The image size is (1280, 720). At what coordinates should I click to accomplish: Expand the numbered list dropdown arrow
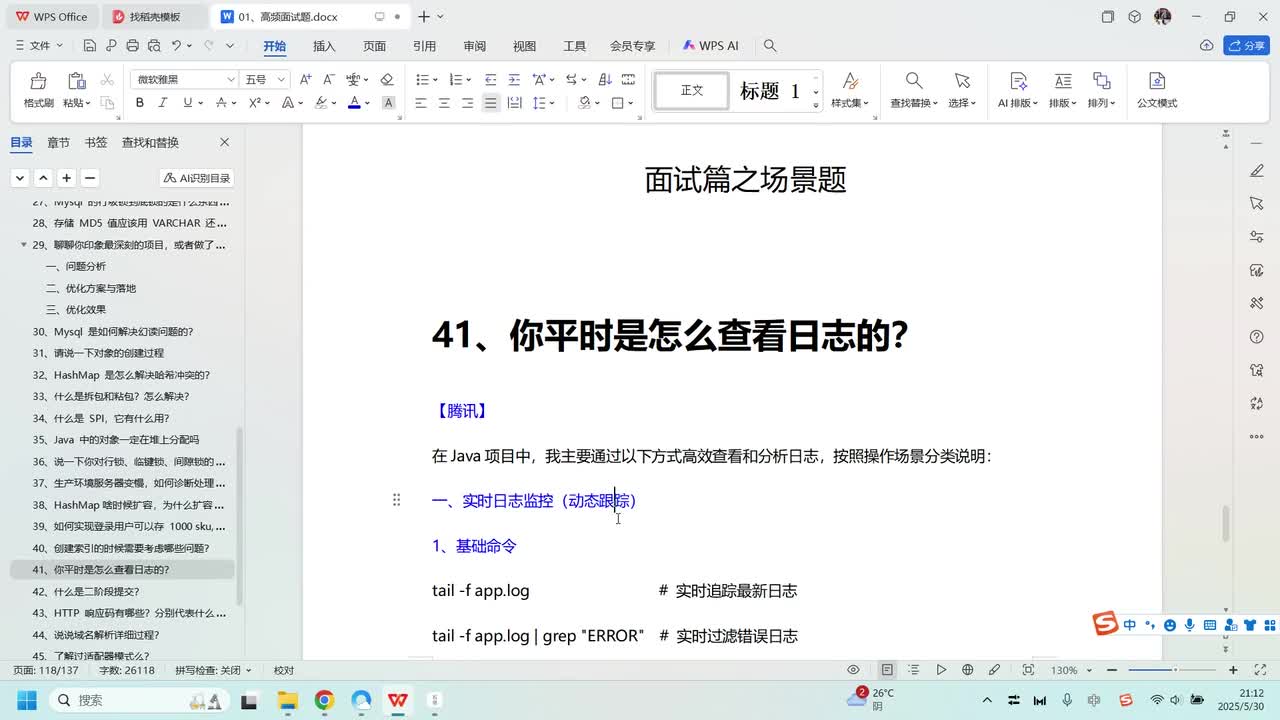468,79
